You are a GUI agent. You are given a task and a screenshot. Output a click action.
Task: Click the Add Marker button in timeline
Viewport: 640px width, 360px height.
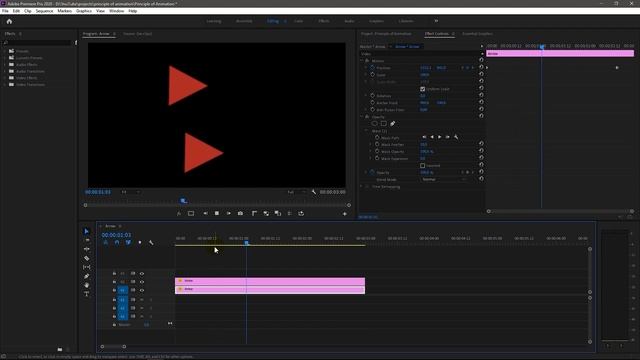tap(140, 242)
